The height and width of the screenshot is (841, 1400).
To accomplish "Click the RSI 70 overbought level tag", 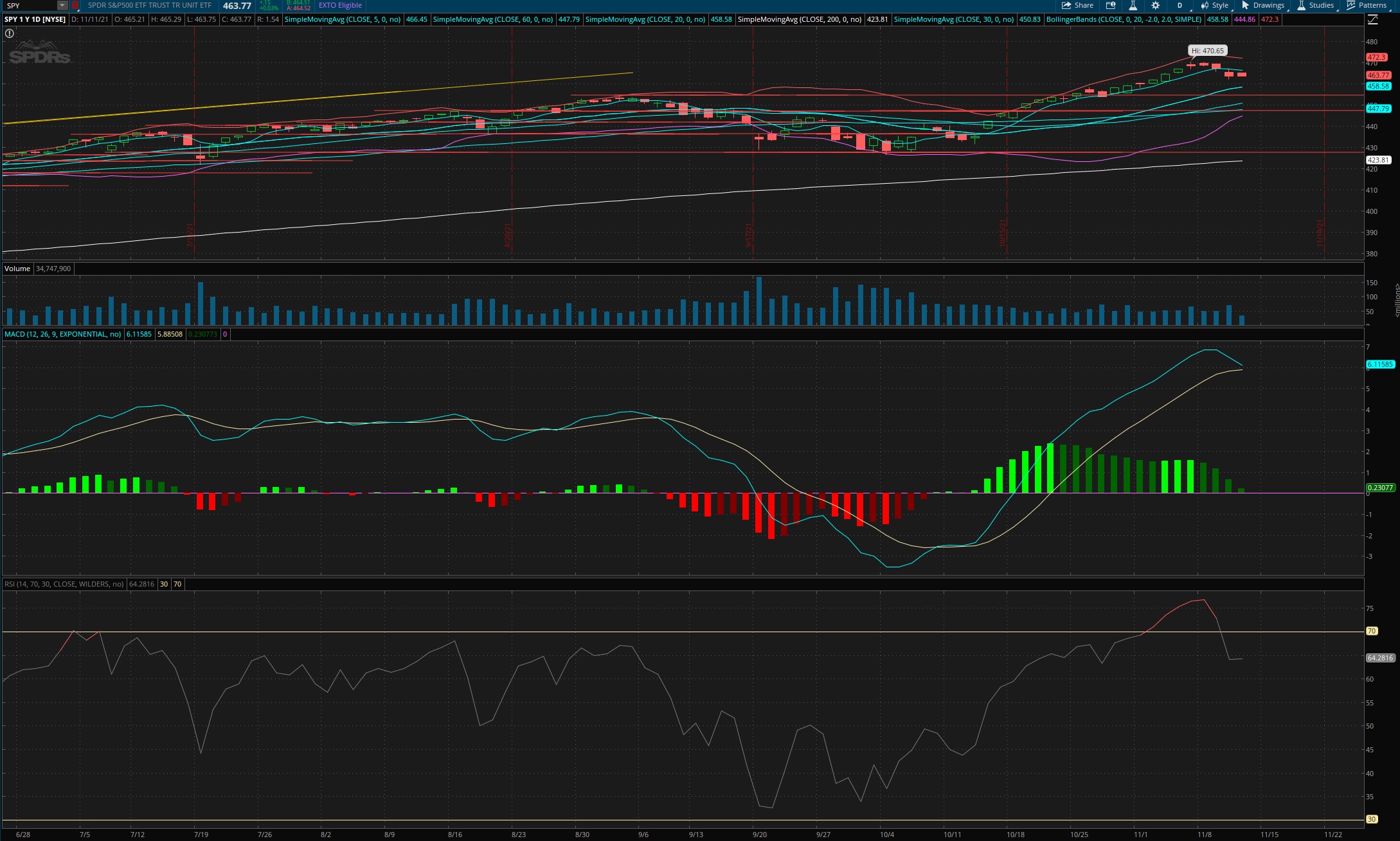I will pos(1372,631).
